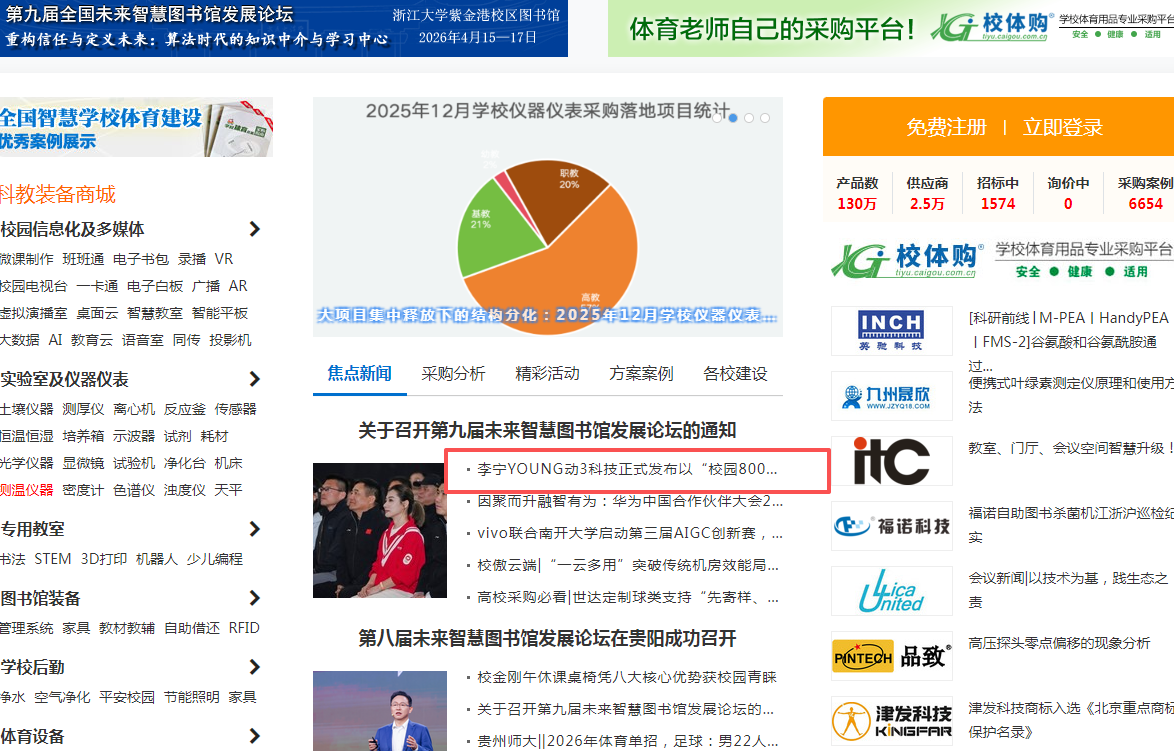Image resolution: width=1174 pixels, height=751 pixels.
Task: Click the Lica United brand logo
Action: [891, 590]
